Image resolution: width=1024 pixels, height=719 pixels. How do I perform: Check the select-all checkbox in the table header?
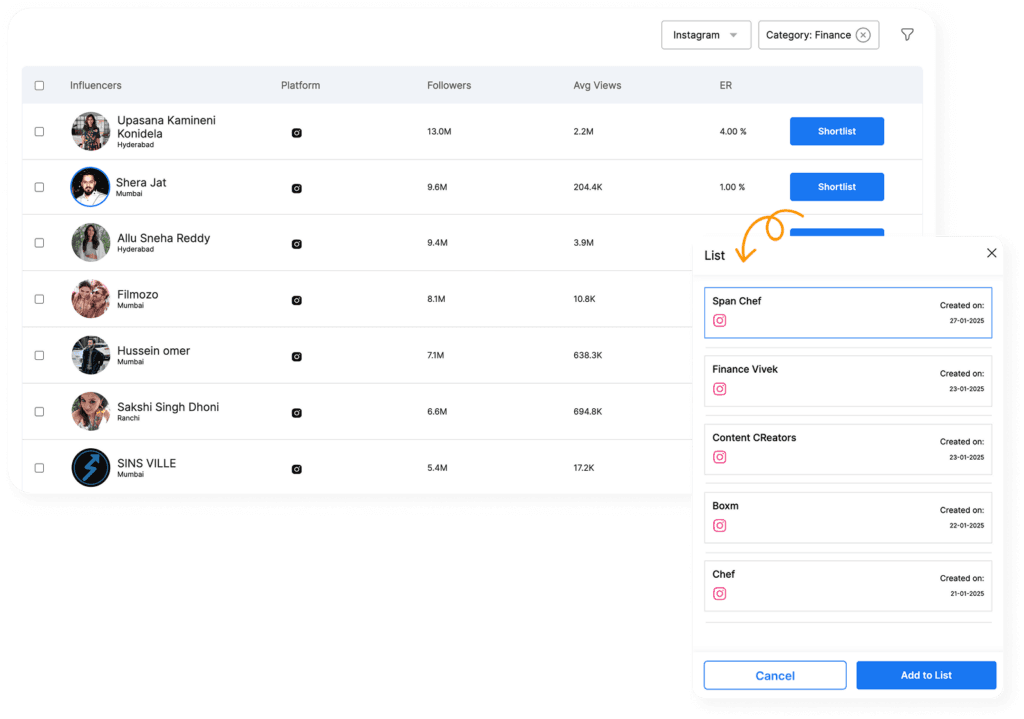(39, 85)
